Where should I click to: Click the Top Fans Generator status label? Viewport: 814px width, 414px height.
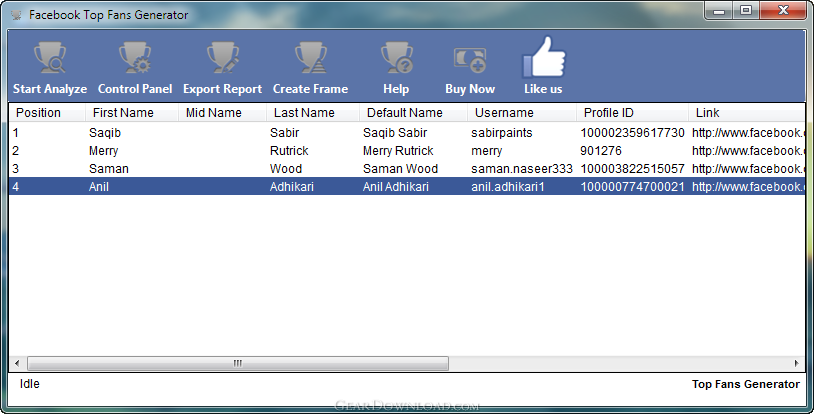point(745,384)
